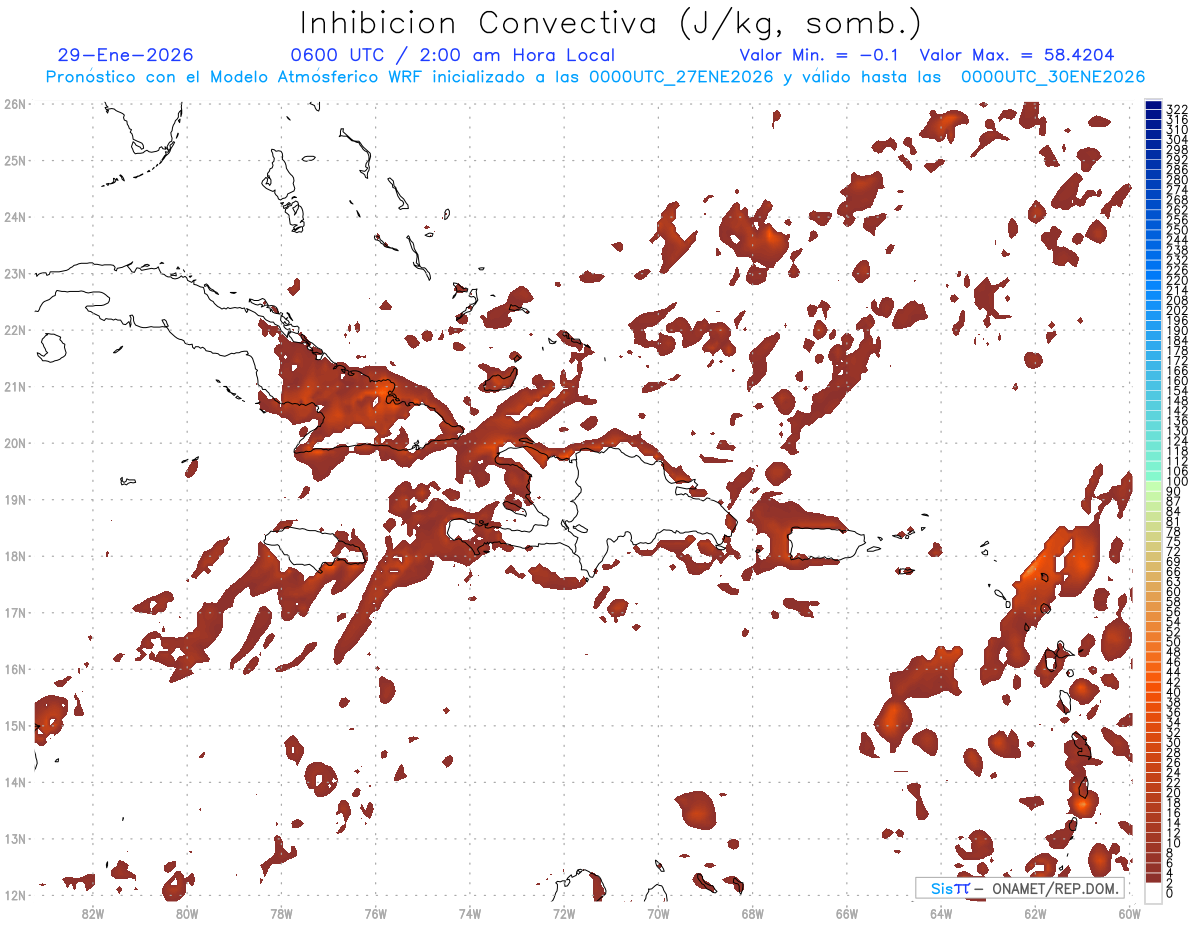Click the color bar value 280

pos(1176,180)
